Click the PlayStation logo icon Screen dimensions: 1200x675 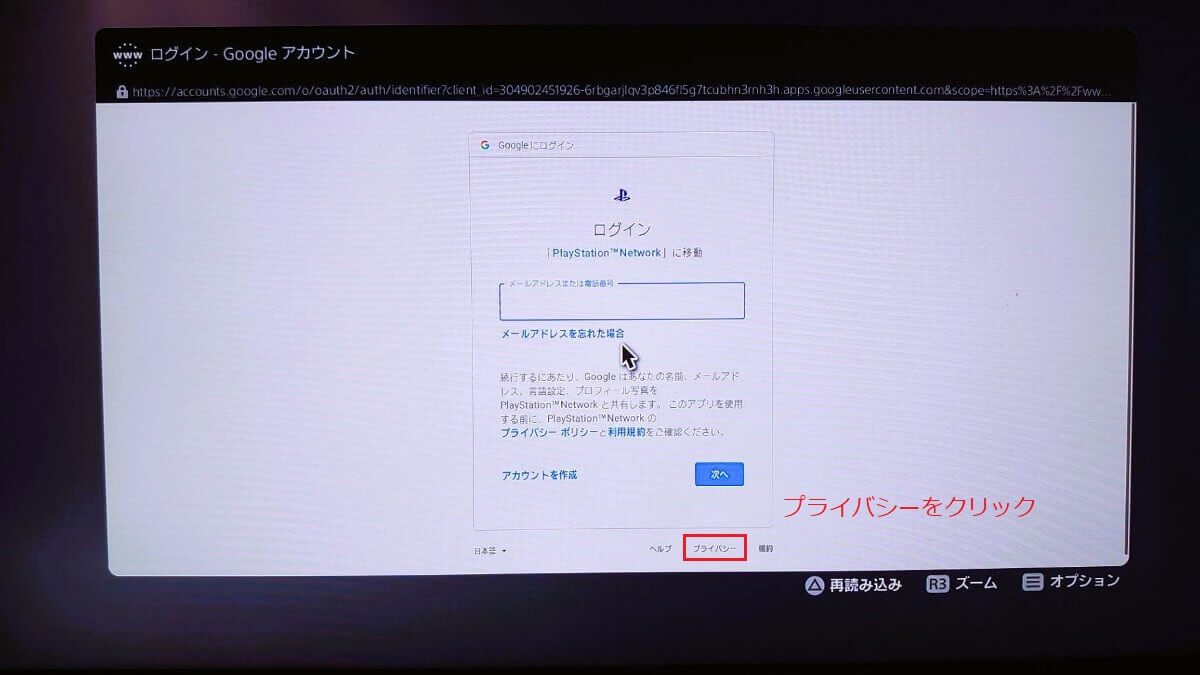point(622,196)
